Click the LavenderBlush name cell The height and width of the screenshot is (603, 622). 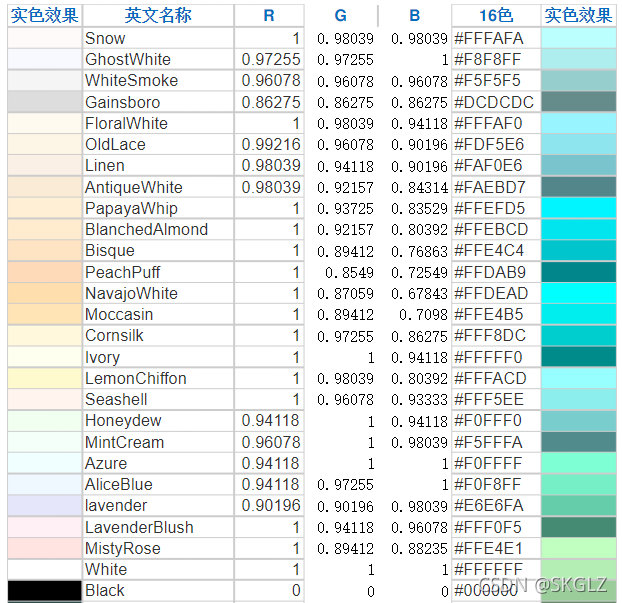(158, 527)
